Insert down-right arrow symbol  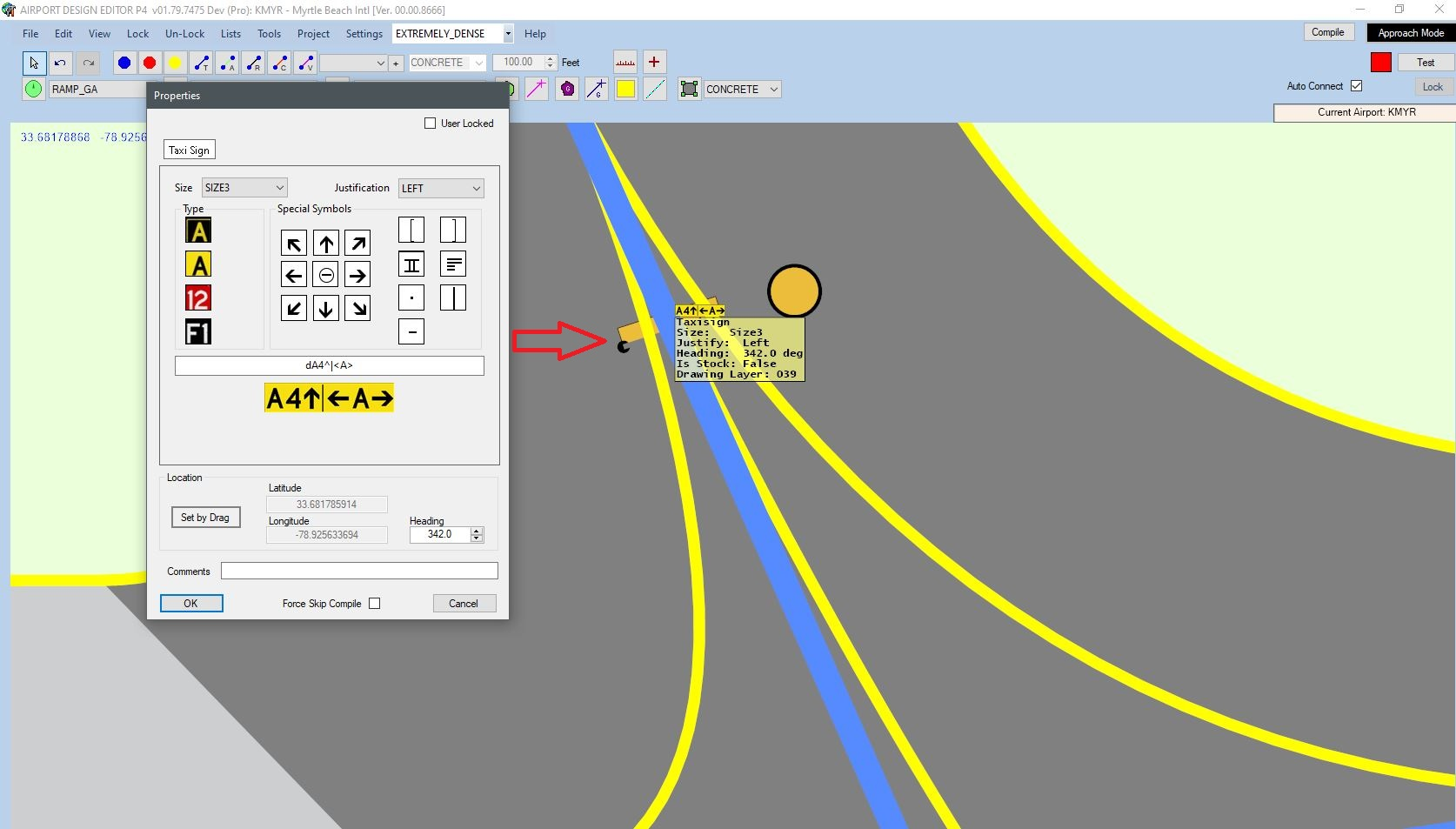coord(357,308)
